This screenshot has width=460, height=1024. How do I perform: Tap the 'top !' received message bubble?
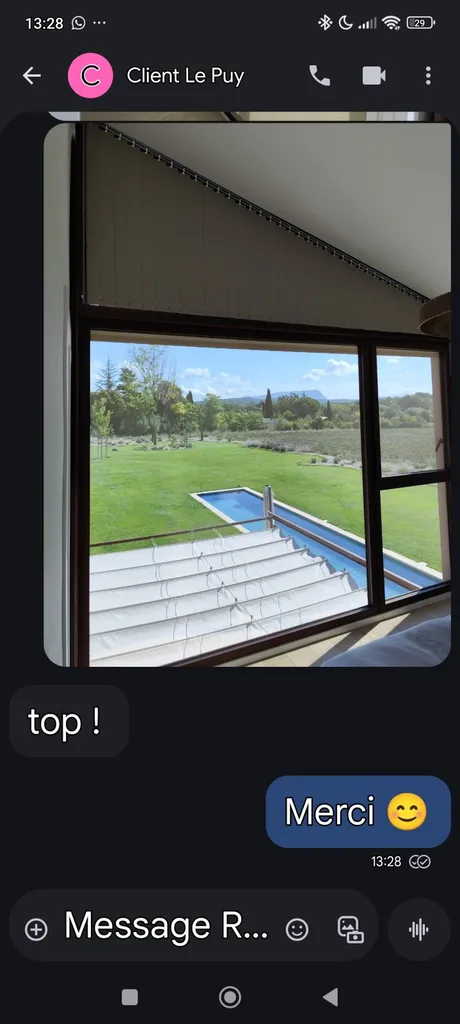click(x=69, y=721)
